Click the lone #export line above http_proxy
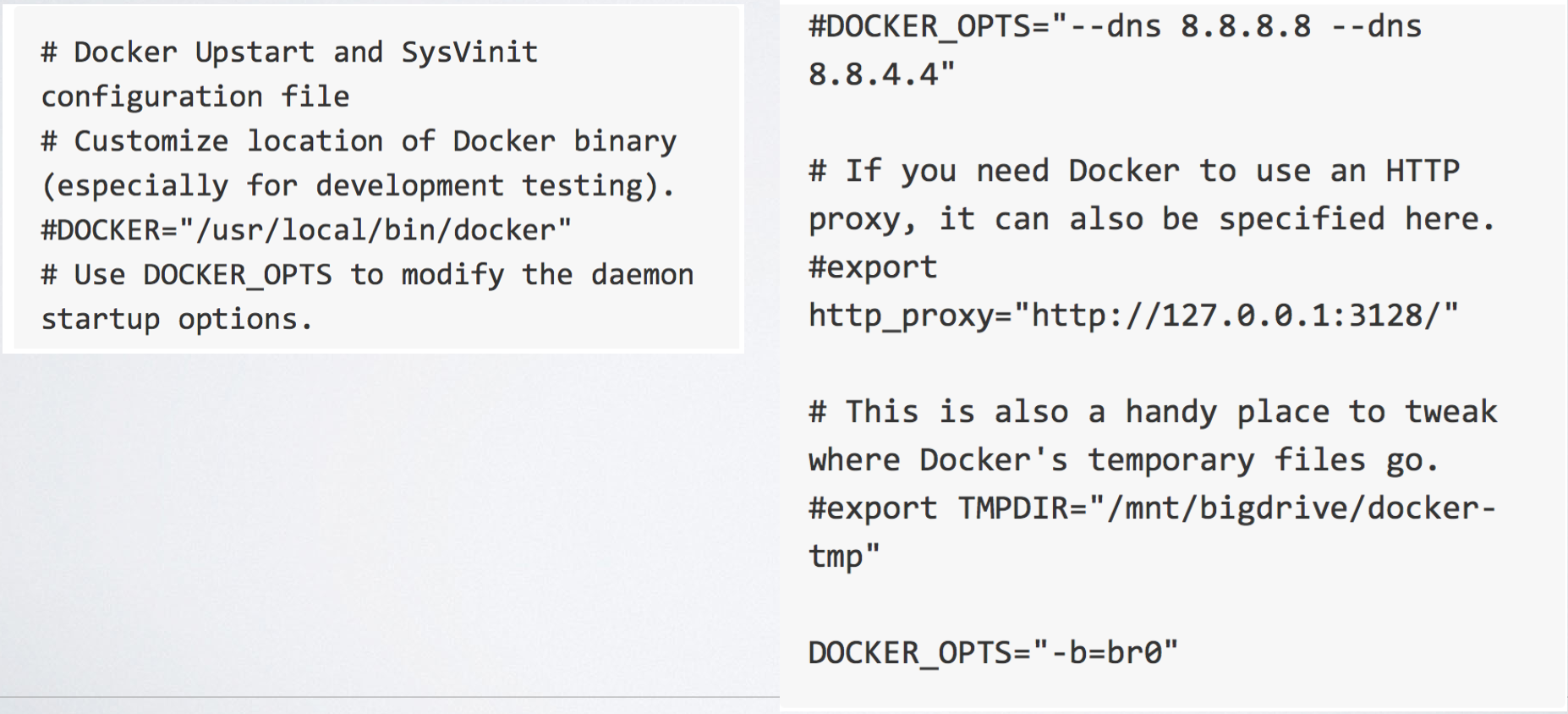 [x=873, y=267]
